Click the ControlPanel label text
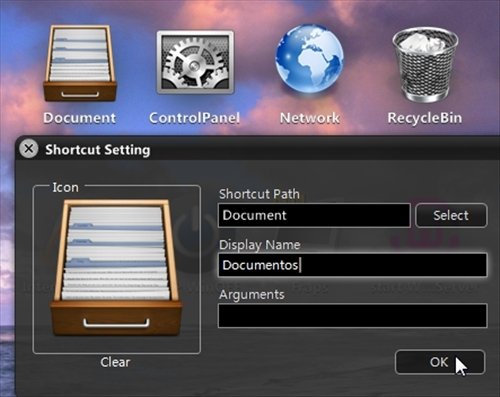 point(194,118)
